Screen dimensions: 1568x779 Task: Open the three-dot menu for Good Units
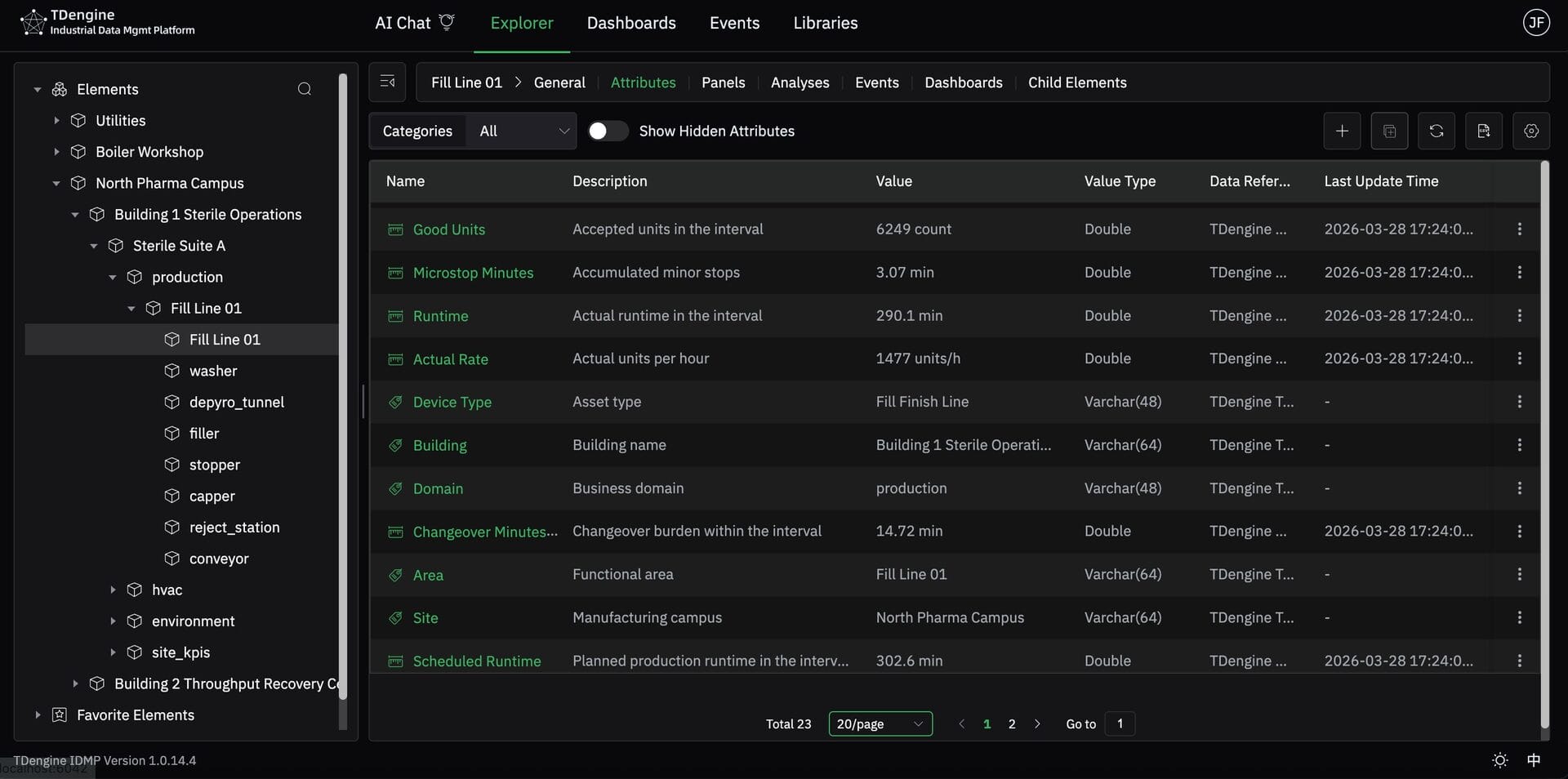tap(1519, 229)
